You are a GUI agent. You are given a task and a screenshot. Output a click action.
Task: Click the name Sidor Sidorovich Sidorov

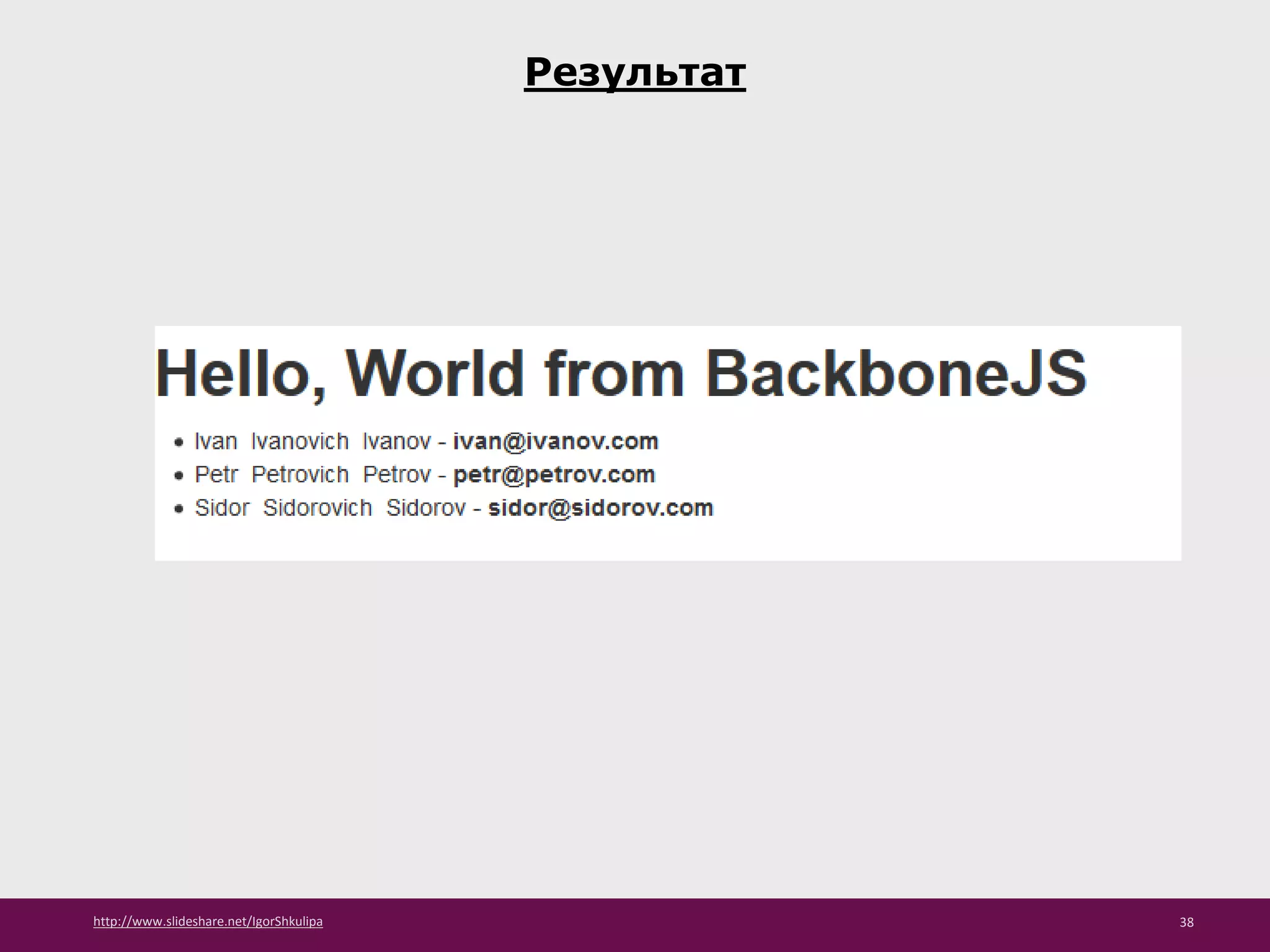click(x=330, y=508)
